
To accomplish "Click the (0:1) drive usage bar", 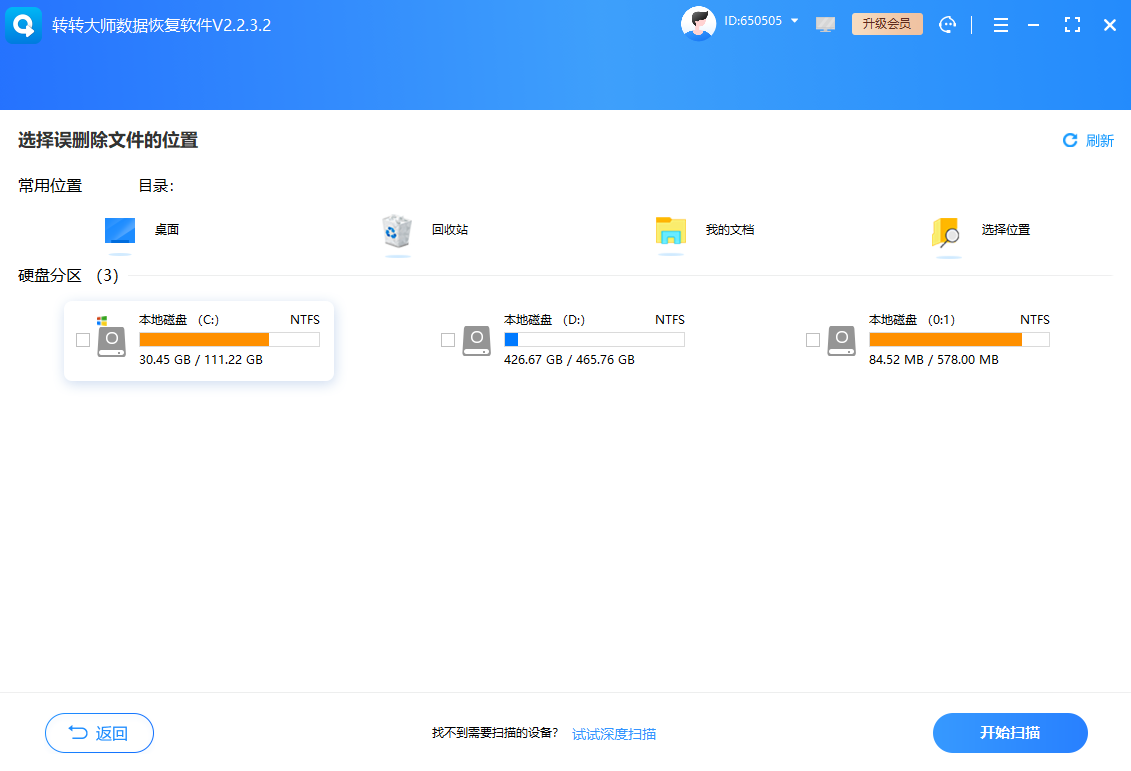I will pyautogui.click(x=959, y=340).
